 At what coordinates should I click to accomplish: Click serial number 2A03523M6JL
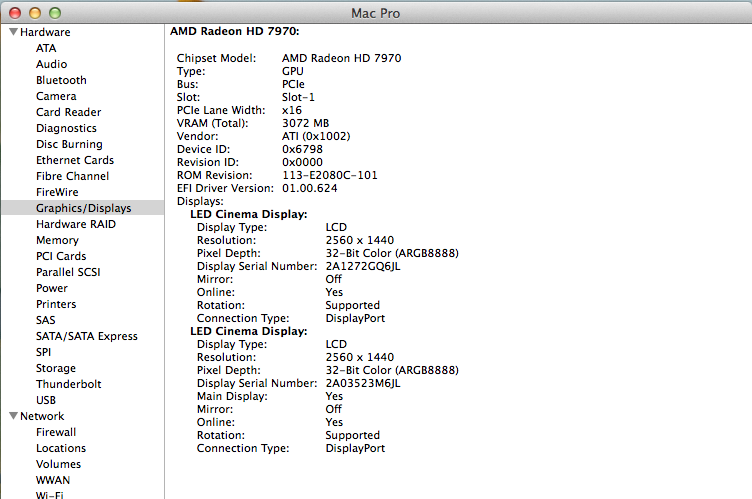(x=363, y=383)
